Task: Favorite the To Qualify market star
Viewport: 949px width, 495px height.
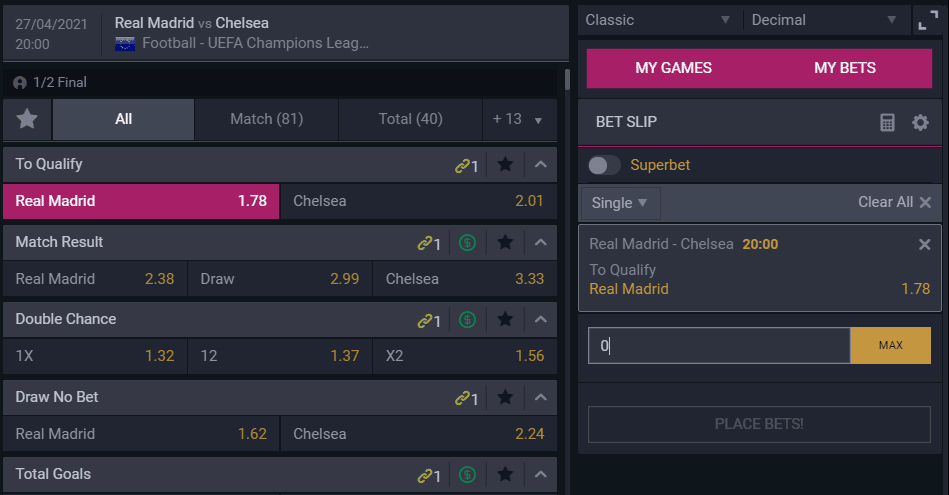Action: coord(505,164)
